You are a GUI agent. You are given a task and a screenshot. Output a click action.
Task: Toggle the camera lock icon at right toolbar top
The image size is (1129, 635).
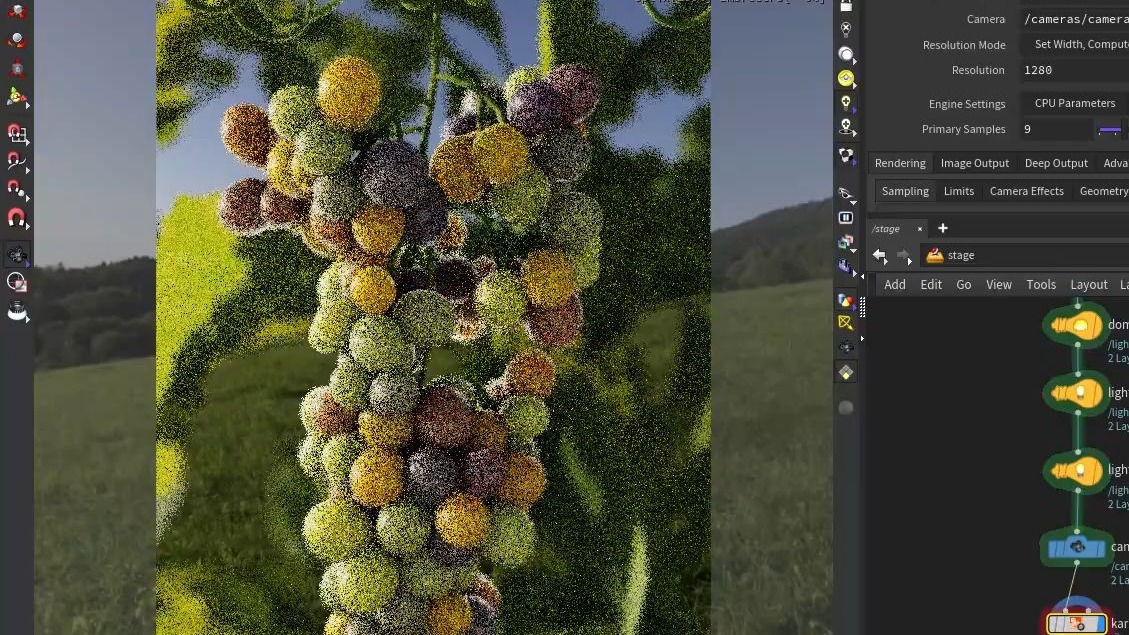846,6
